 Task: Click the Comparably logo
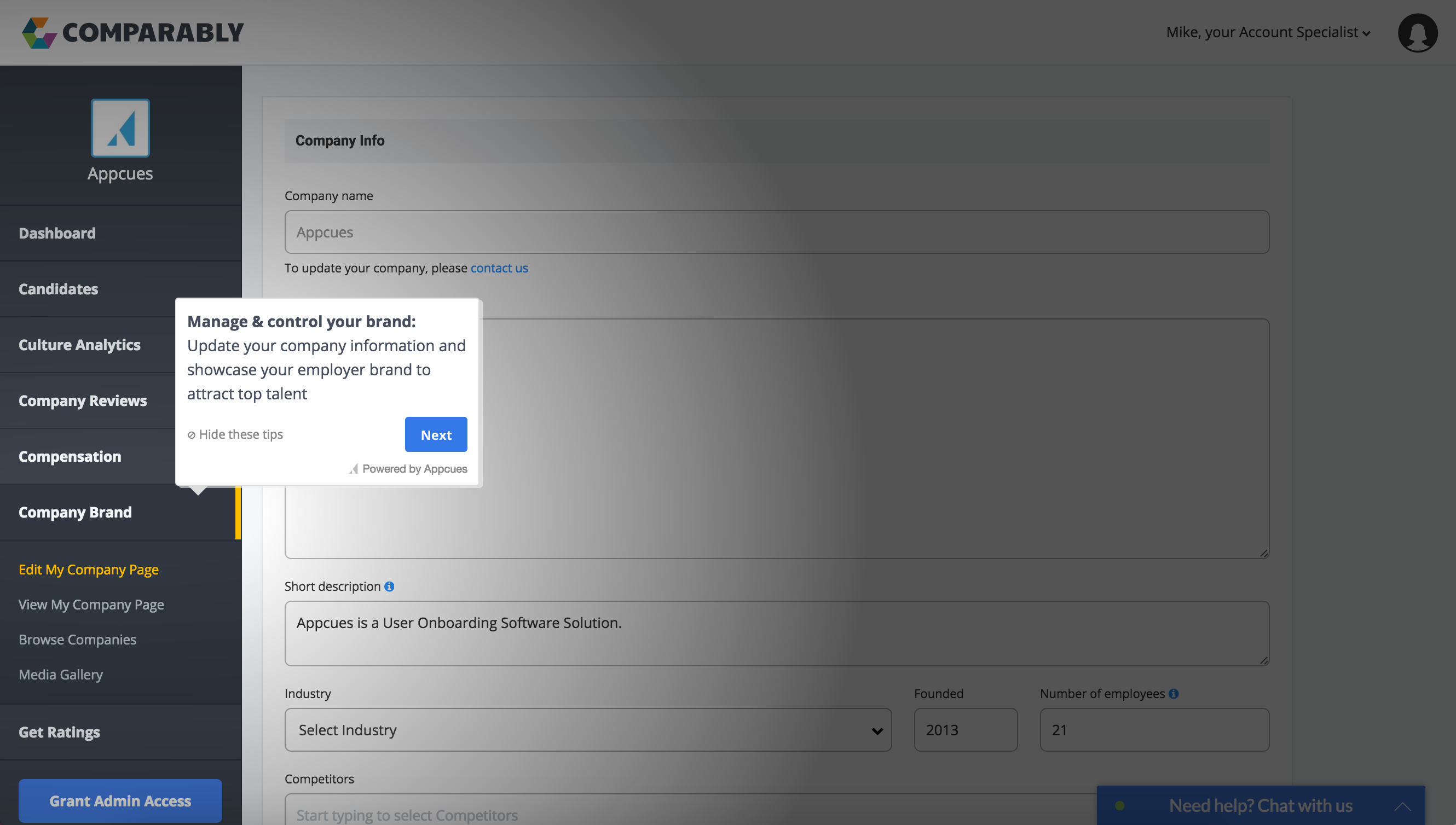[x=132, y=32]
